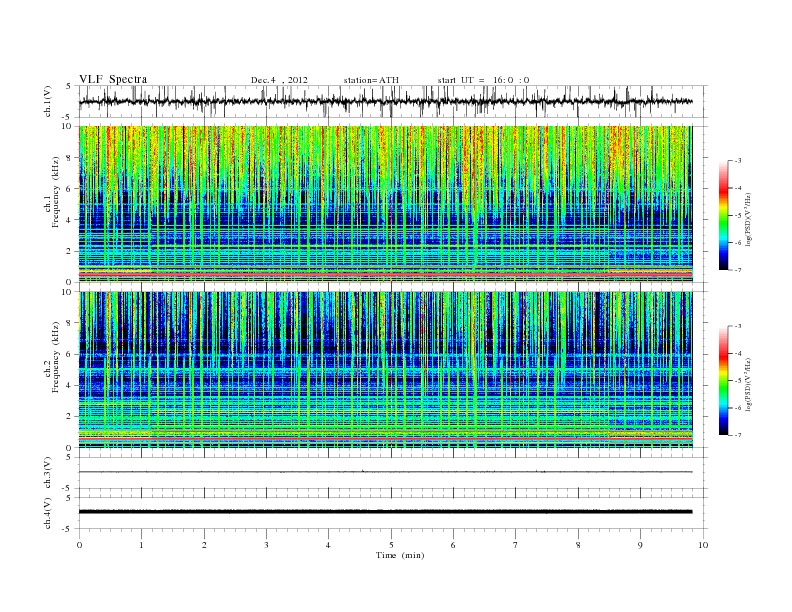Click the ch.1 spectrogram color scale bar

(x=723, y=215)
